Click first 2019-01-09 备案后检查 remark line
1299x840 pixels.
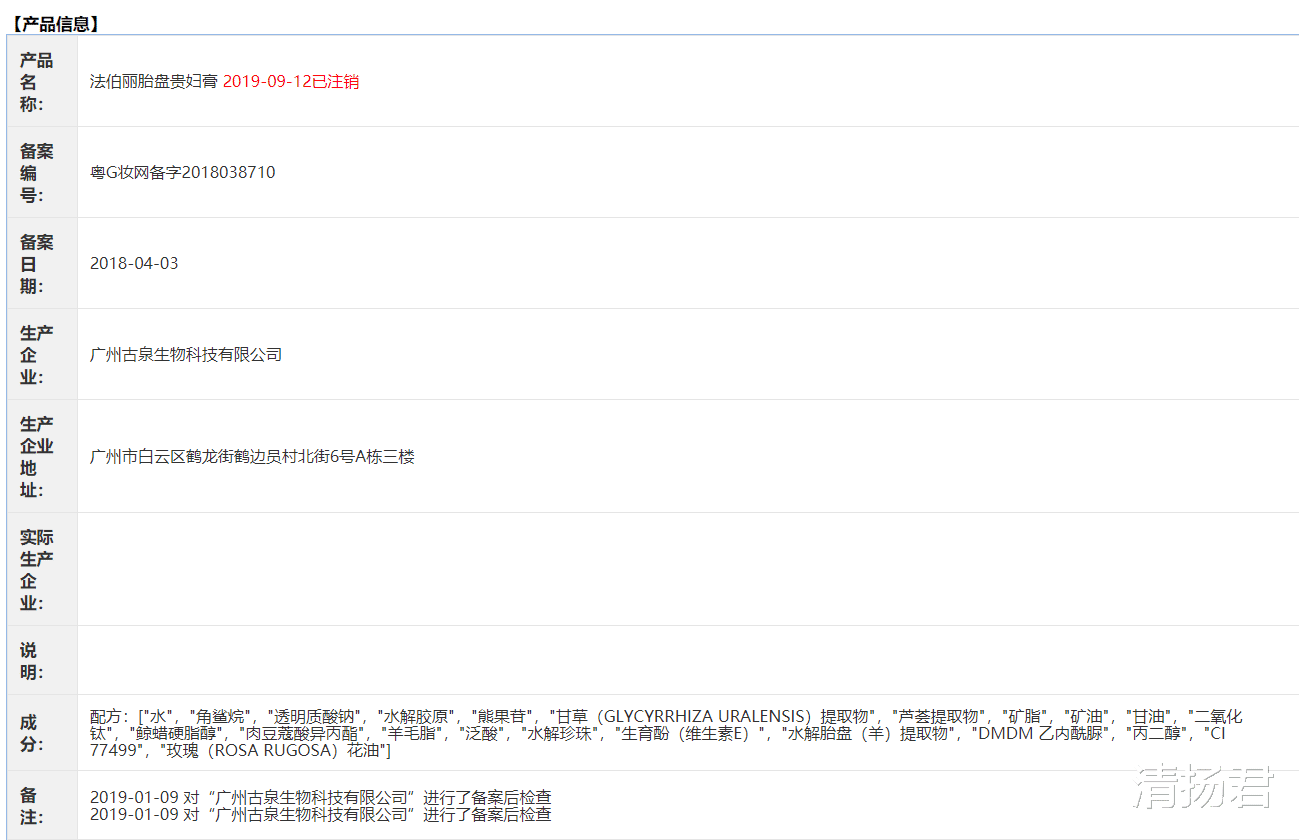click(320, 798)
